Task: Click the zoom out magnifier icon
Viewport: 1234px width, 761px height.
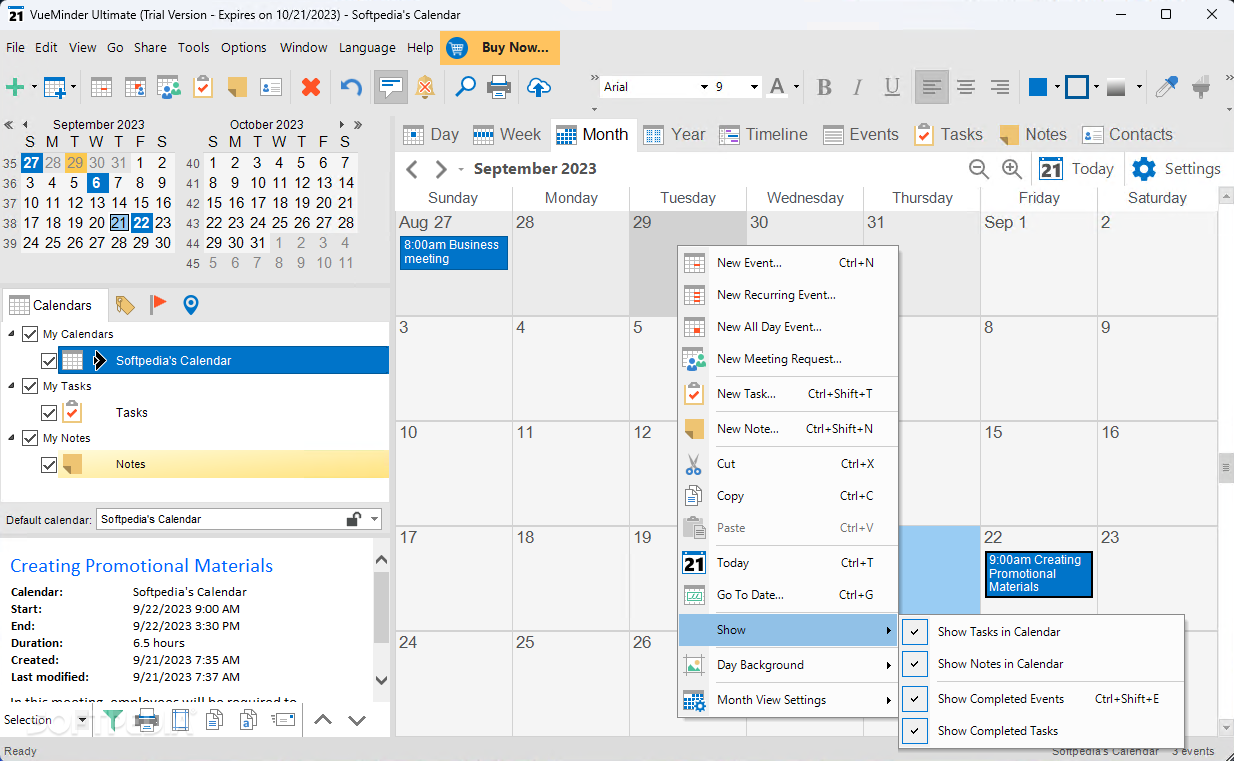Action: (979, 169)
